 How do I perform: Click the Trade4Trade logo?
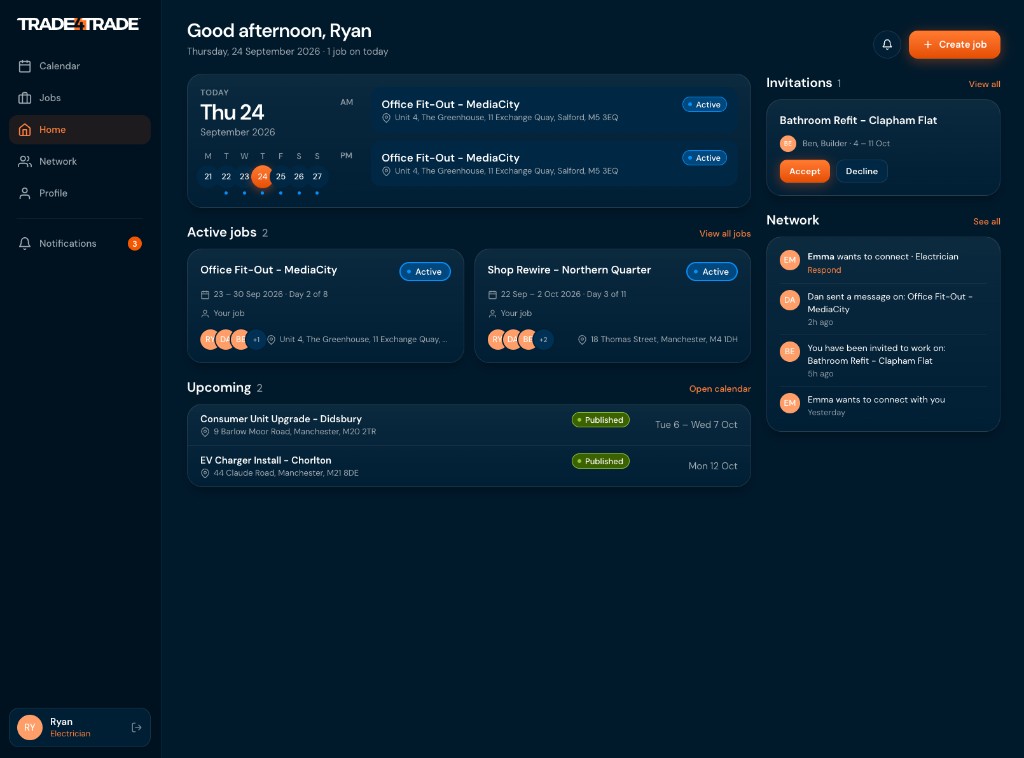coord(78,24)
